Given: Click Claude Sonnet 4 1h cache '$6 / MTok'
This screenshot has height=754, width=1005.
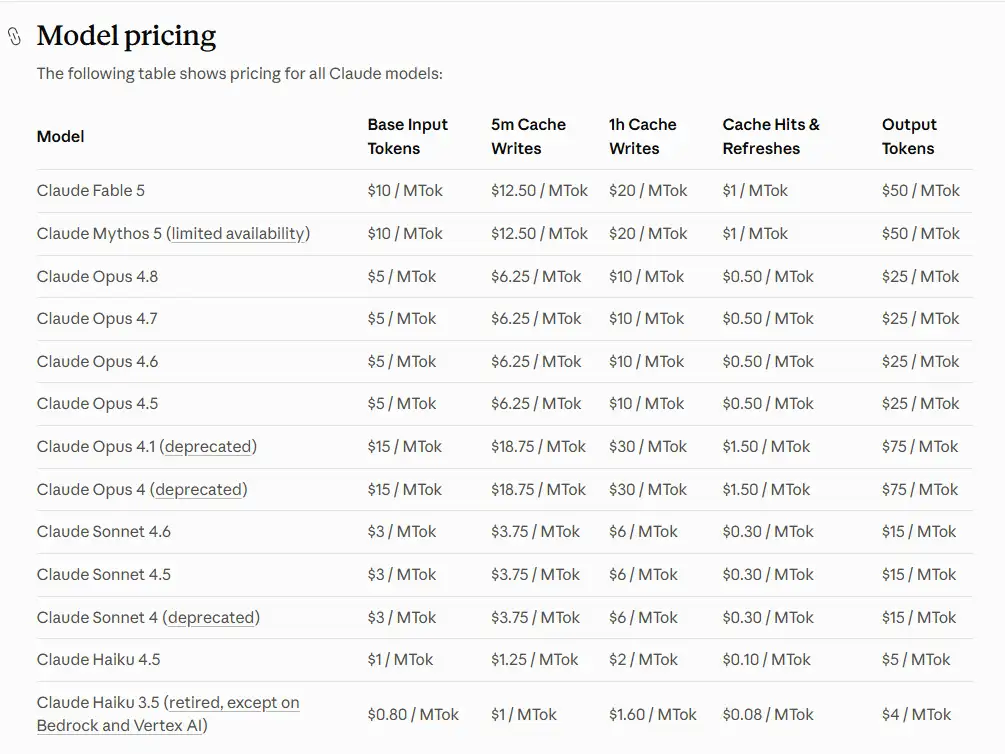Looking at the screenshot, I should pyautogui.click(x=643, y=618).
